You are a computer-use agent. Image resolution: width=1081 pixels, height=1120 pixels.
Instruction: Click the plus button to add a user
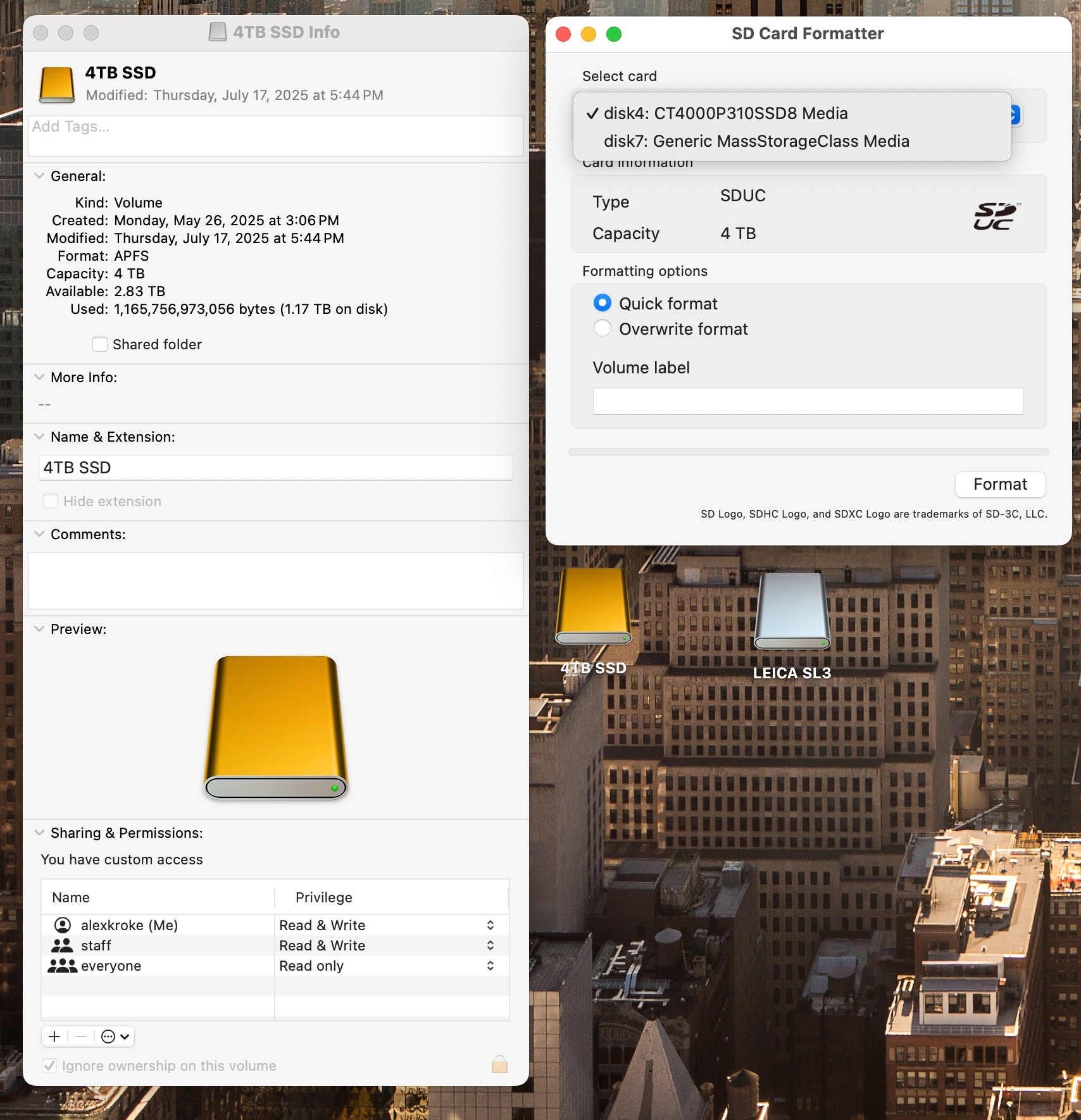54,1036
